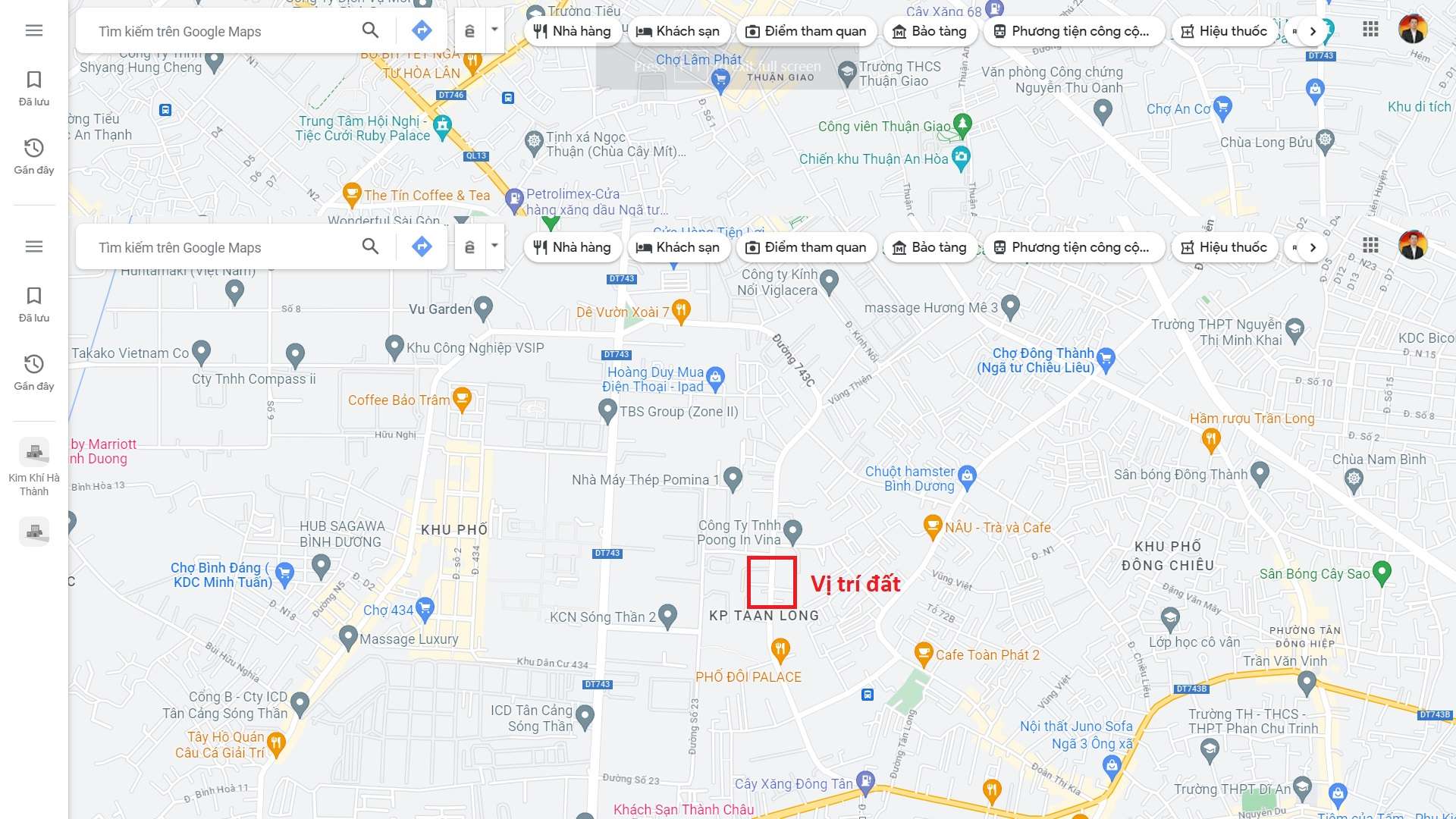Open Kim Khí Hà Thành recent place
Screen dimensions: 1456x819
(x=34, y=467)
